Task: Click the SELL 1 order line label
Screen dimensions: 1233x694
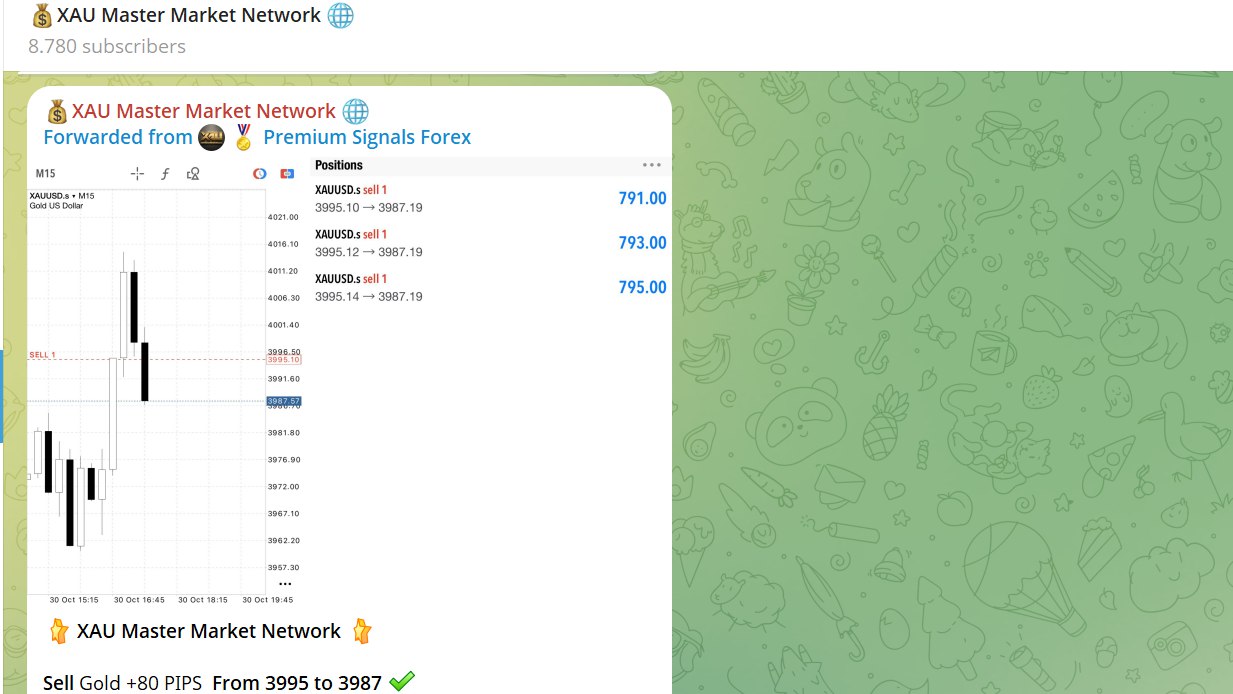Action: [x=43, y=355]
